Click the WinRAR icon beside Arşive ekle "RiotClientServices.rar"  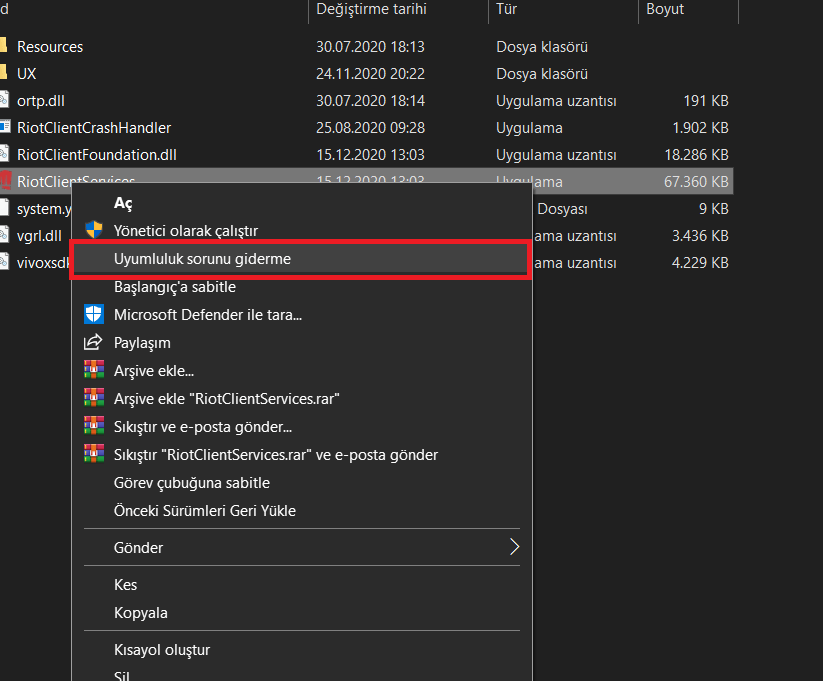pyautogui.click(x=94, y=397)
